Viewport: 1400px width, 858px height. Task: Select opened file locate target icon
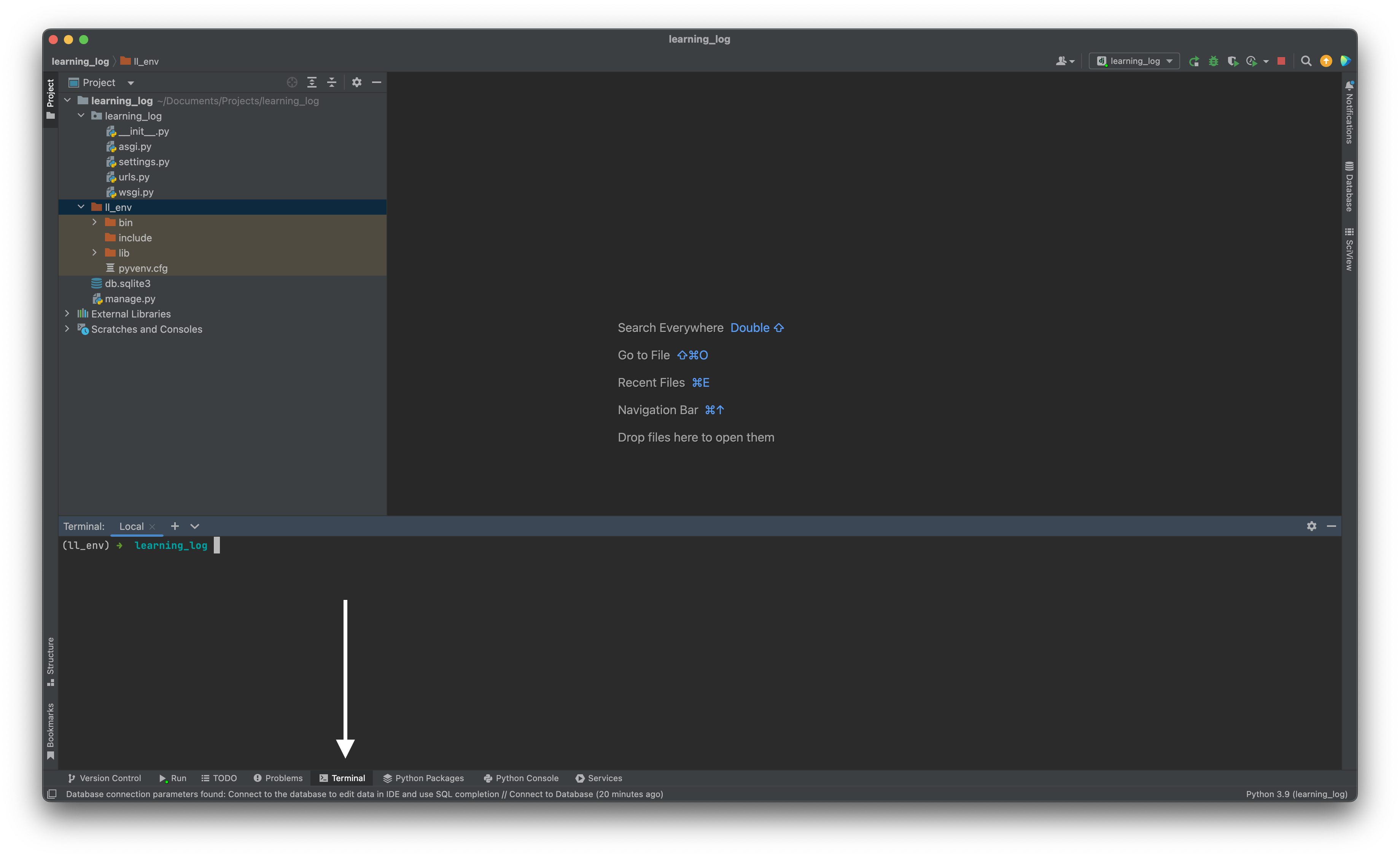click(x=292, y=83)
